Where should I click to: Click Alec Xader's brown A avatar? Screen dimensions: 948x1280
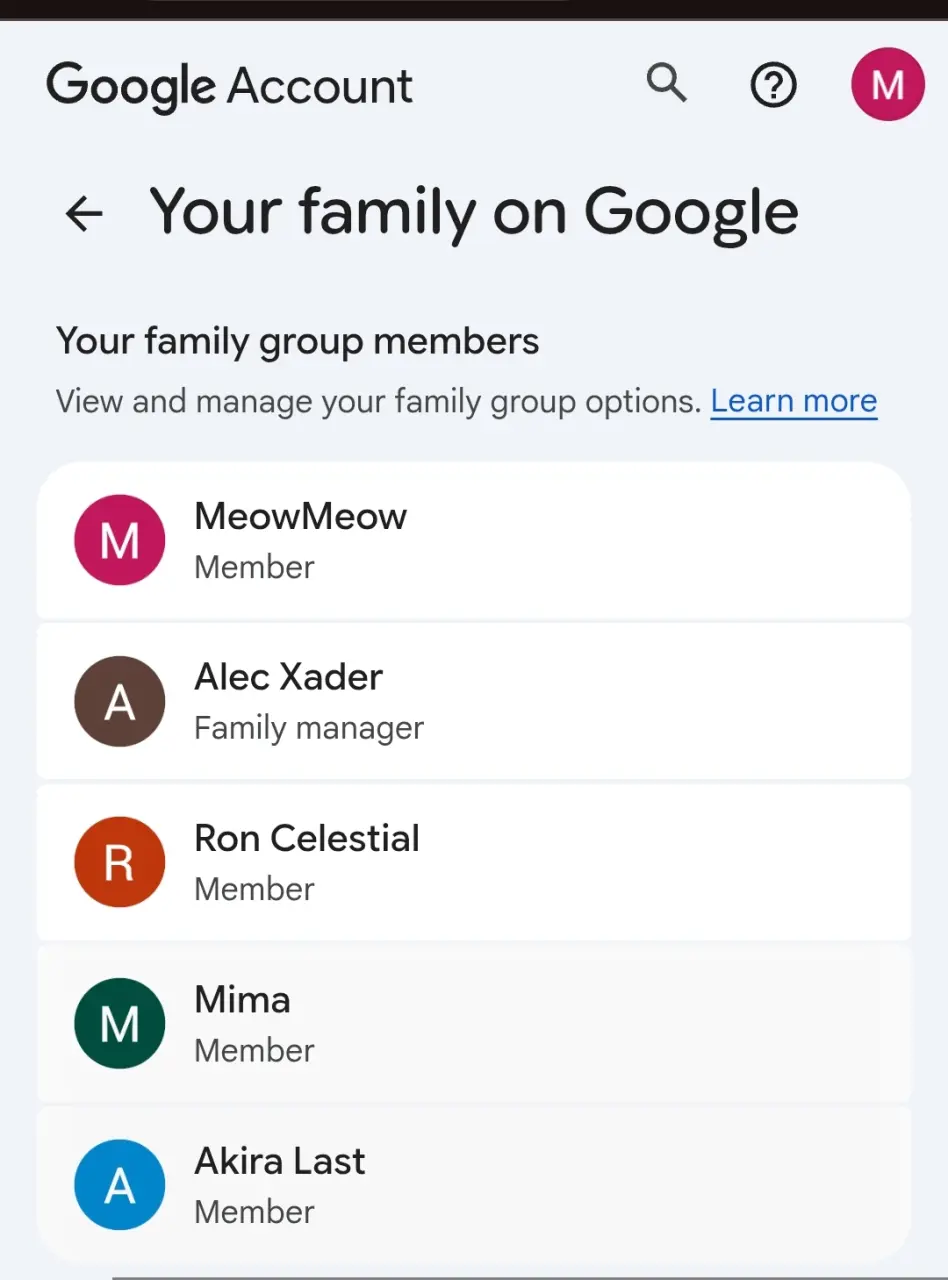coord(120,701)
